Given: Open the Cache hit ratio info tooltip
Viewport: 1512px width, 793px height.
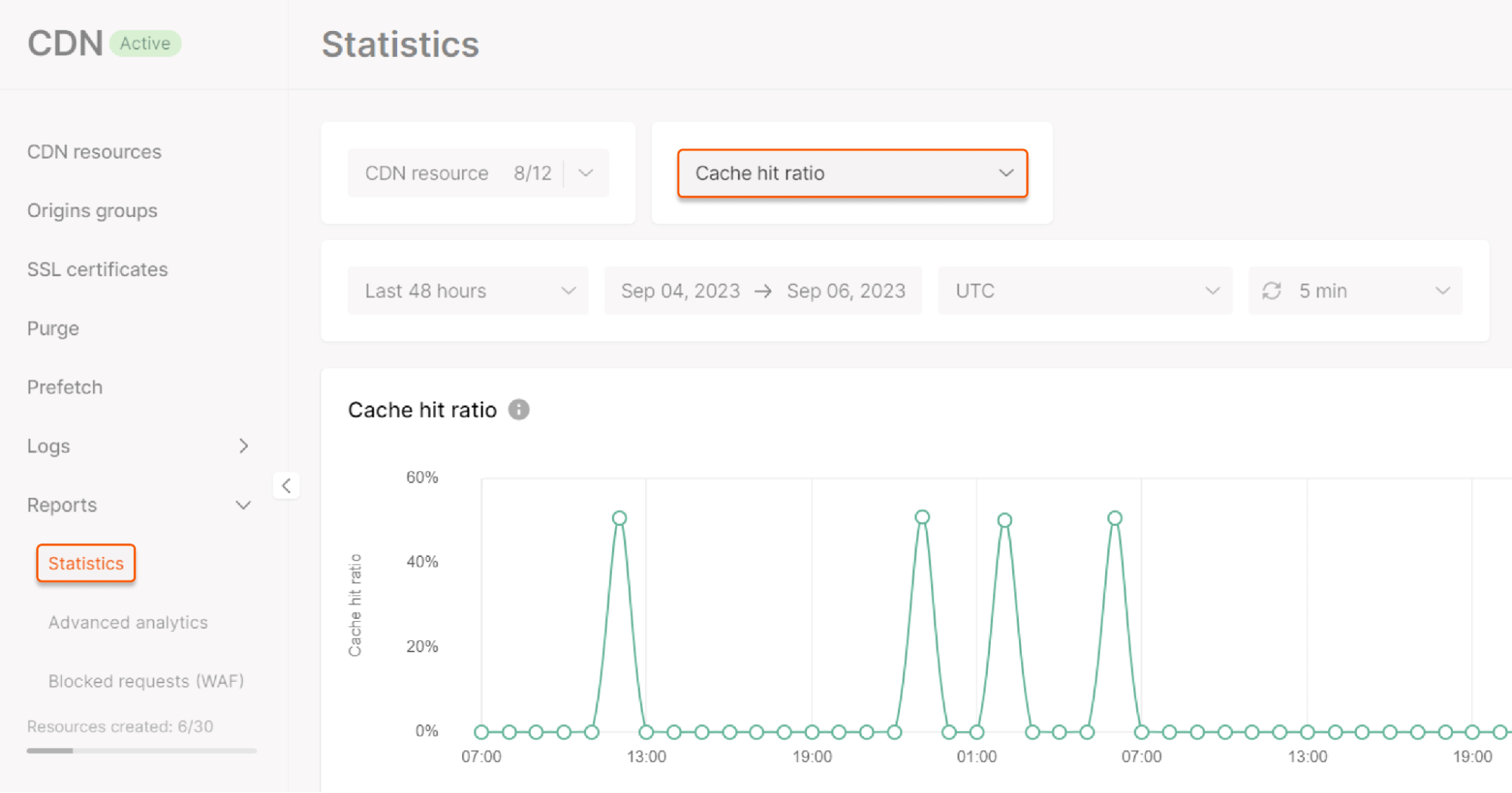Looking at the screenshot, I should 519,409.
